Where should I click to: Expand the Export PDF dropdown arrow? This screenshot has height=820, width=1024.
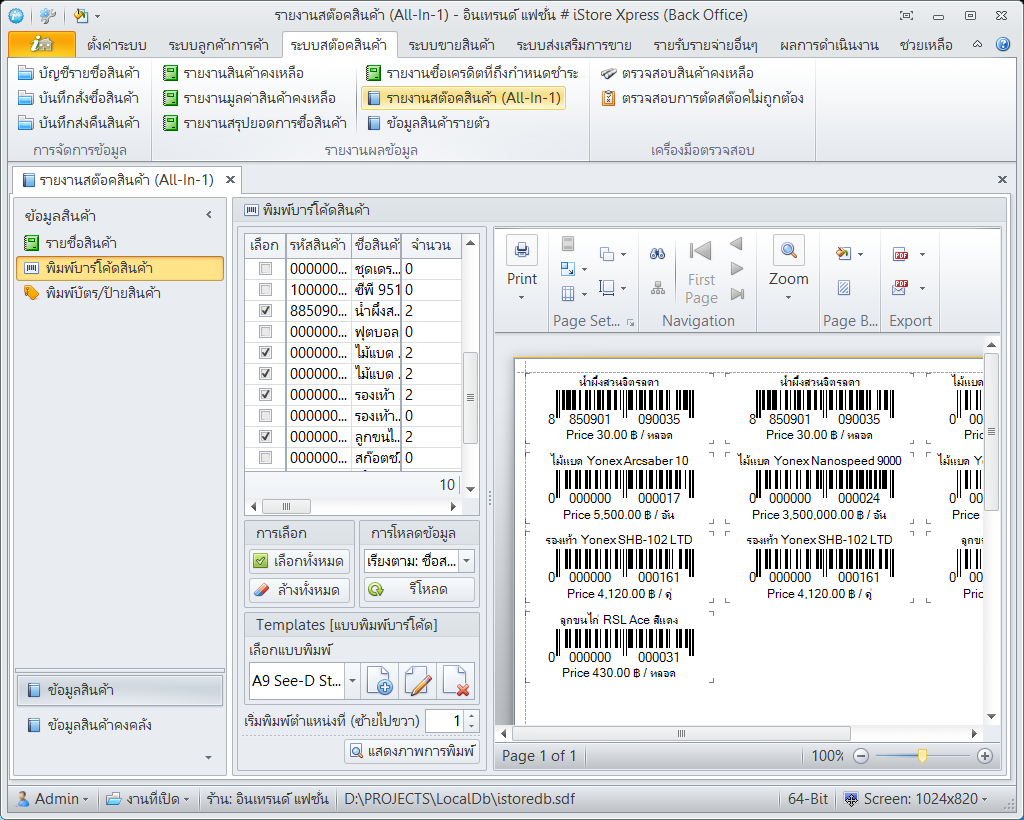click(922, 254)
